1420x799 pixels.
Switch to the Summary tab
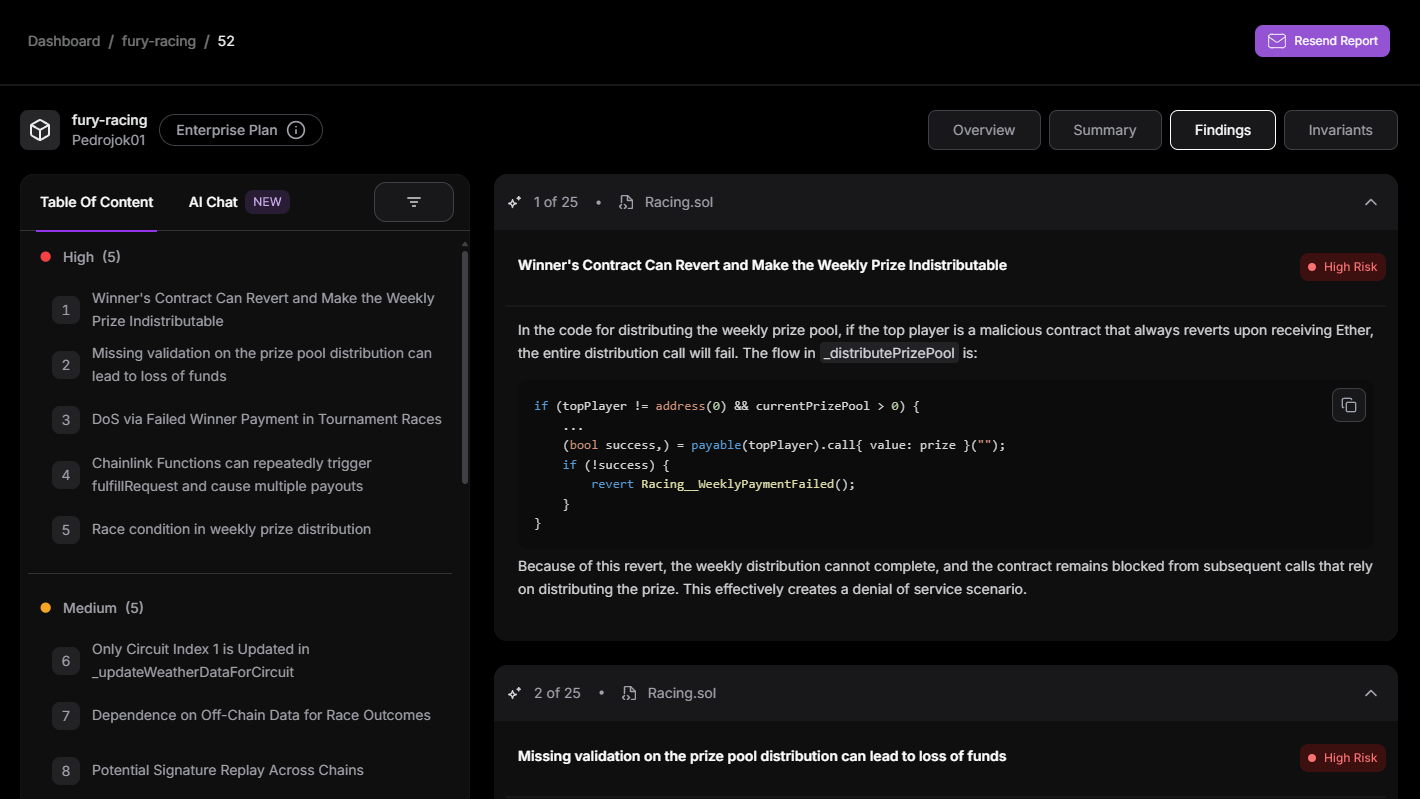pyautogui.click(x=1105, y=130)
